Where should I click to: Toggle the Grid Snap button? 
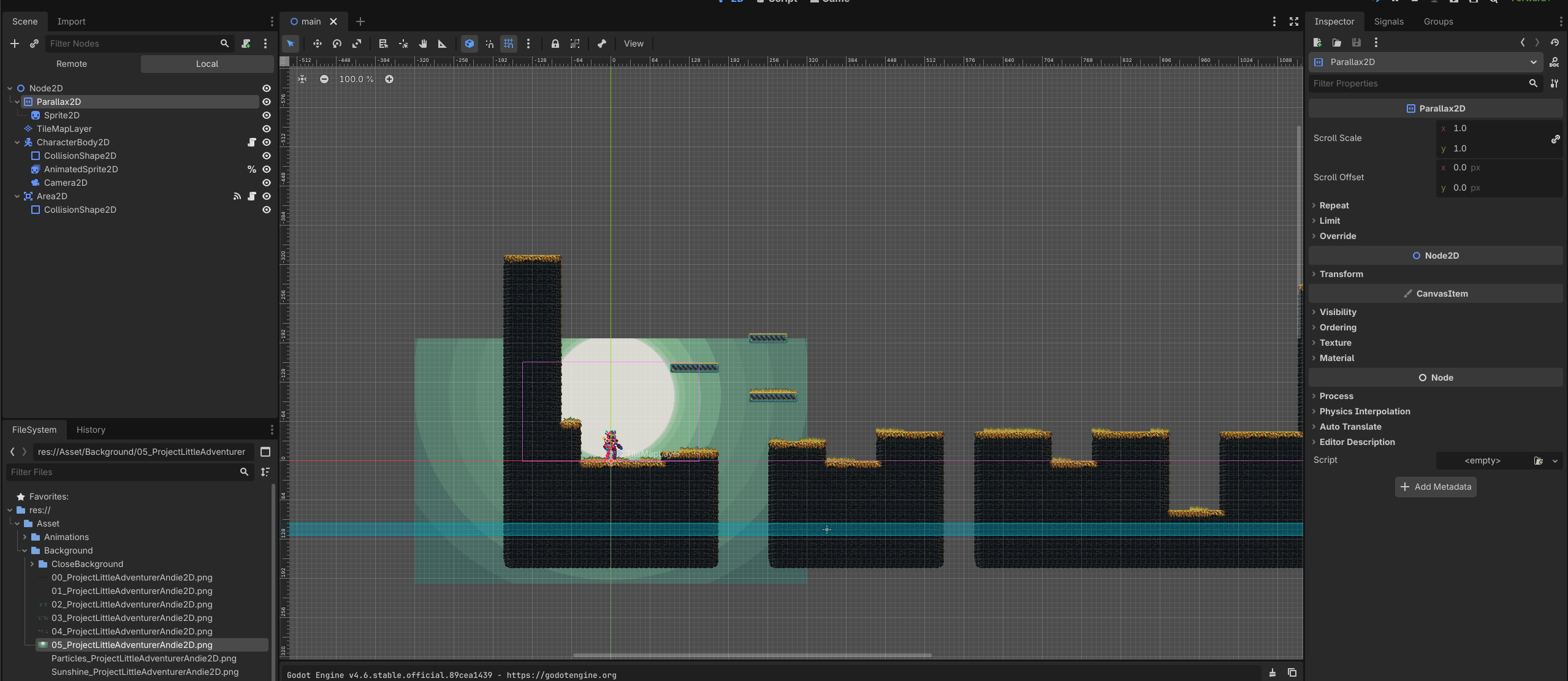coord(508,44)
